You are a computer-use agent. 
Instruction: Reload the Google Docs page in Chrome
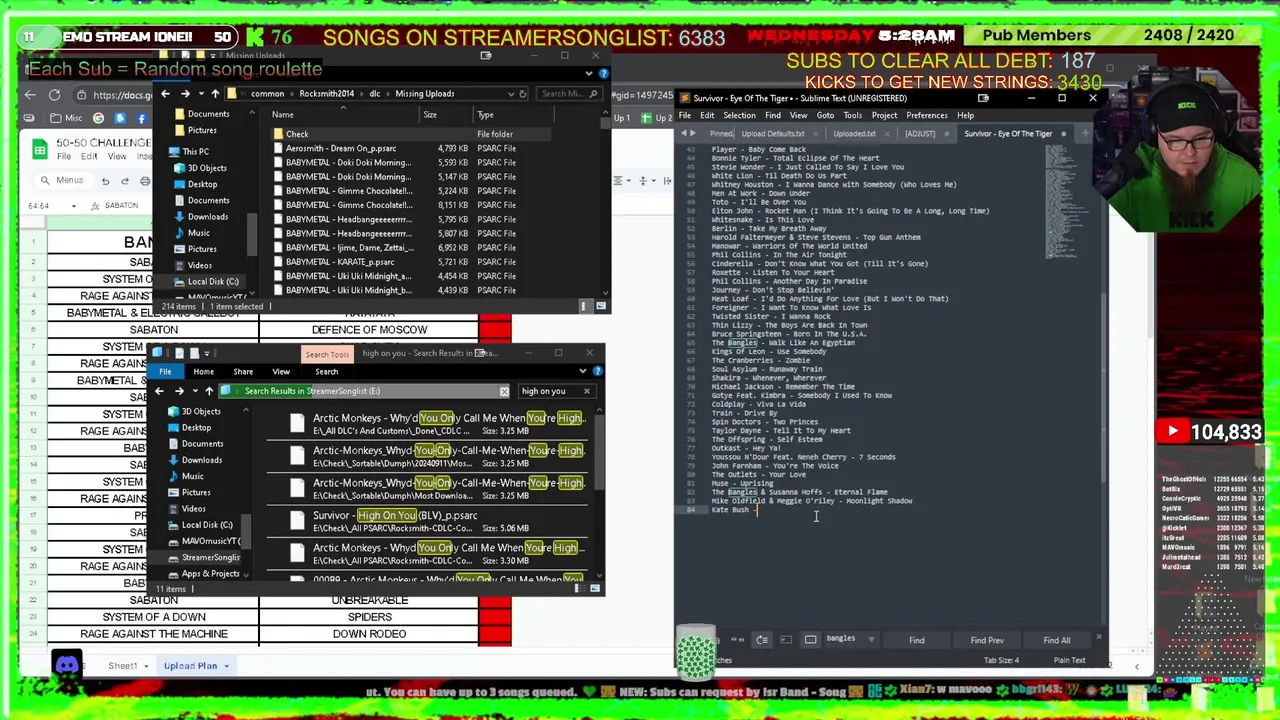54,95
